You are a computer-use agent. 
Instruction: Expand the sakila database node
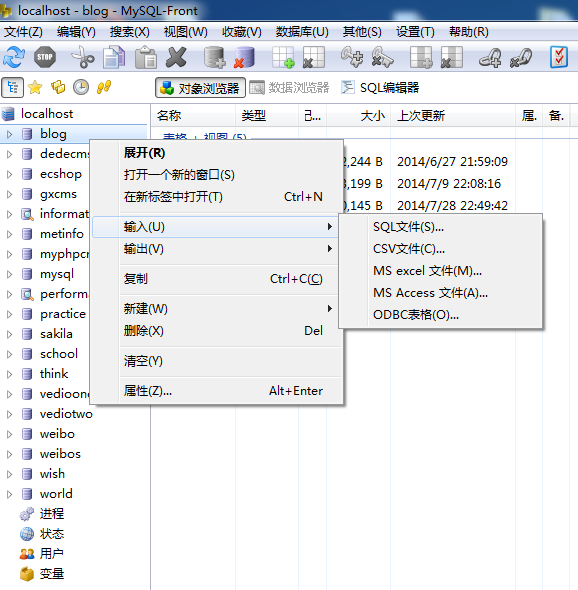coord(9,334)
